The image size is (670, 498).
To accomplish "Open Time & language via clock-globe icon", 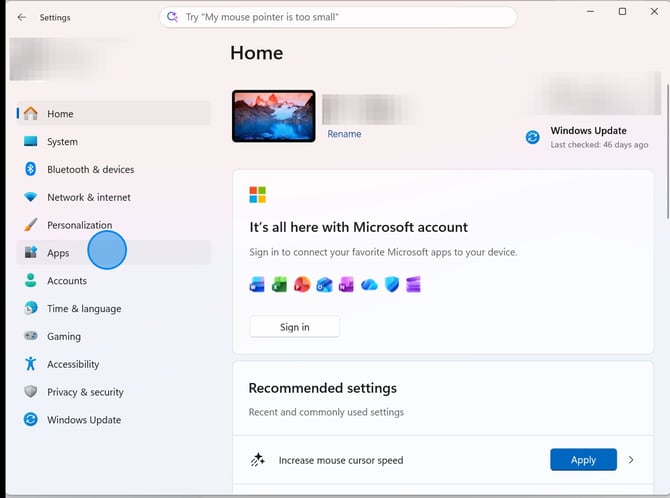I will pyautogui.click(x=30, y=308).
